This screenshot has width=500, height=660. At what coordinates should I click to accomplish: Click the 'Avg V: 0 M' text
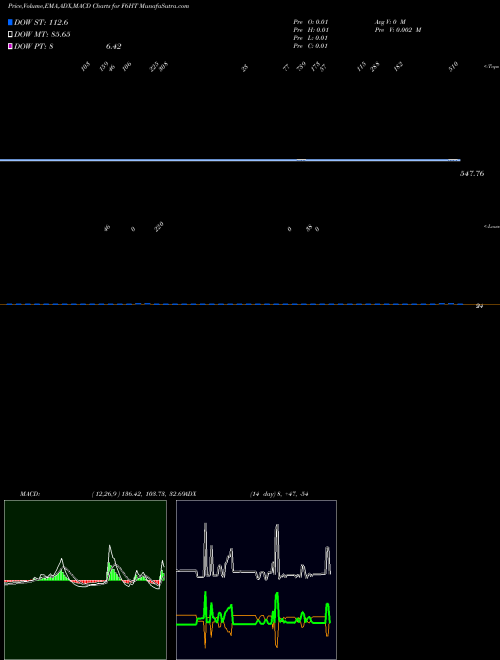coord(390,22)
